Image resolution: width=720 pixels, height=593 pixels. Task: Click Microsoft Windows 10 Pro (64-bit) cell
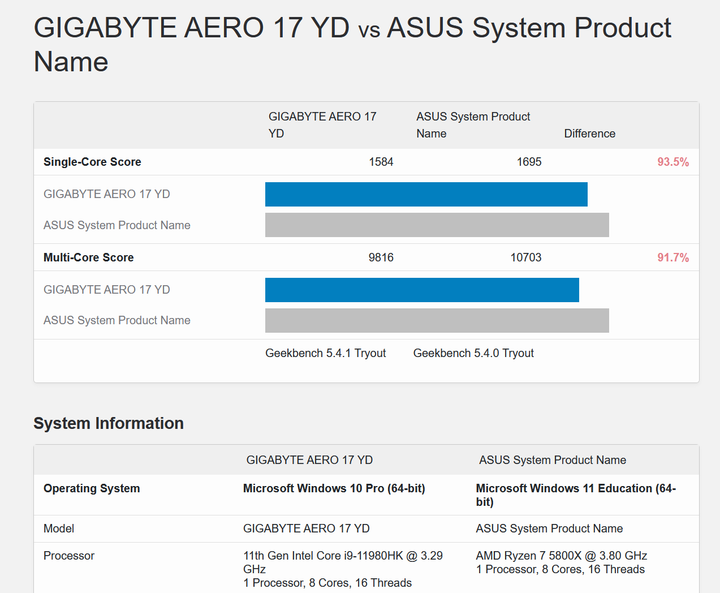tap(334, 489)
